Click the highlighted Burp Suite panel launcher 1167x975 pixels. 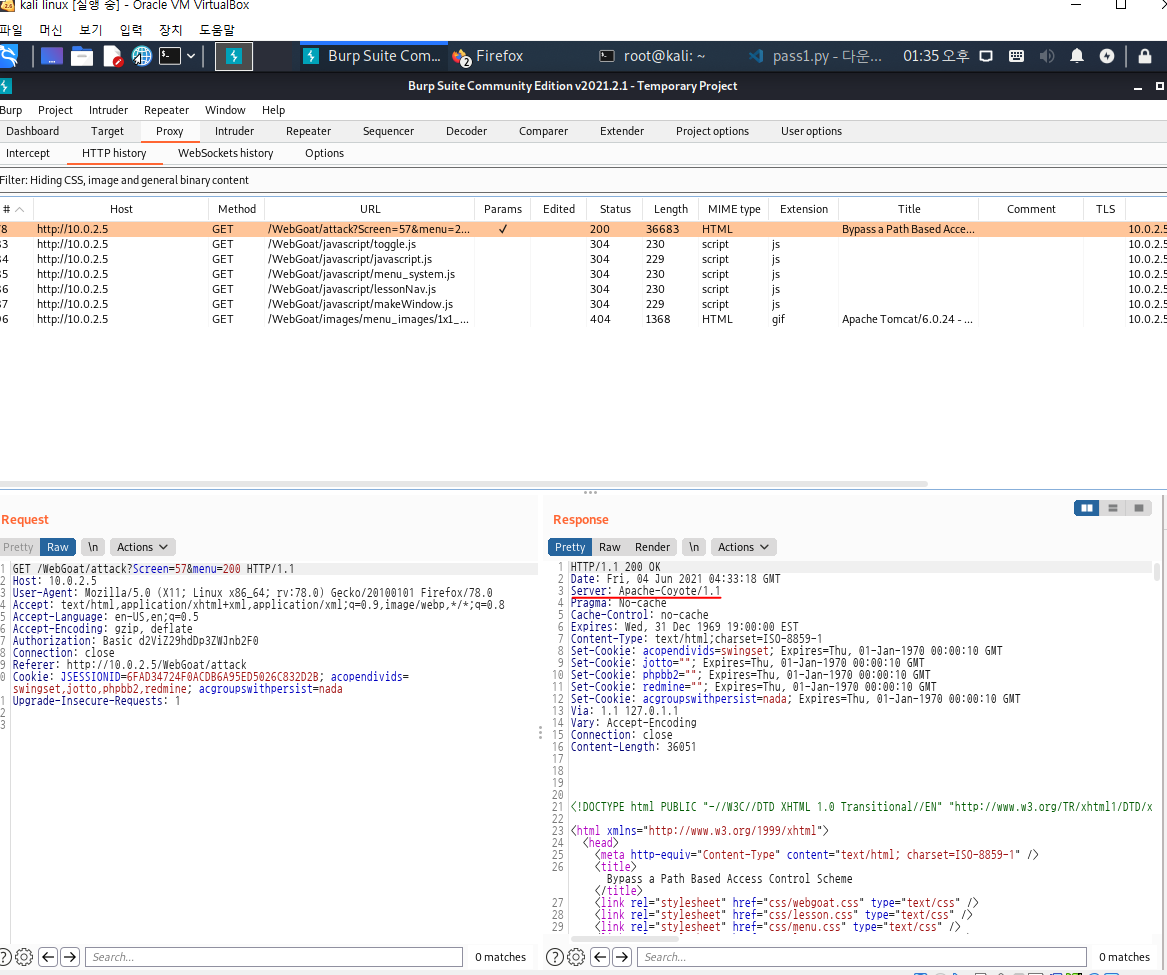[x=234, y=56]
